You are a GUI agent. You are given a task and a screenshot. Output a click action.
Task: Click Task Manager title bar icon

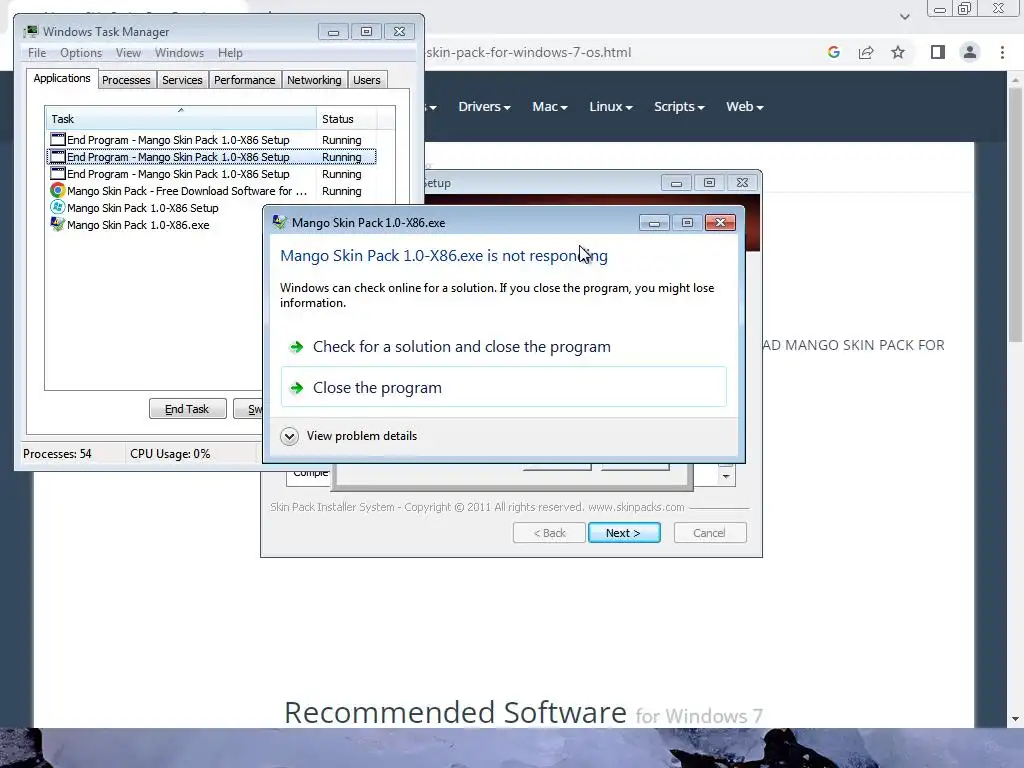[x=31, y=31]
